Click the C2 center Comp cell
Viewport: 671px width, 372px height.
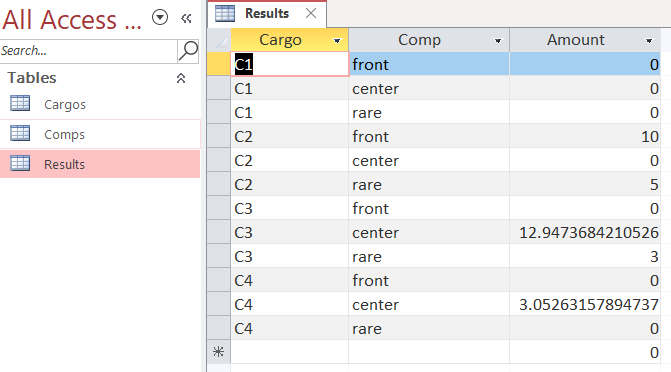[429, 161]
